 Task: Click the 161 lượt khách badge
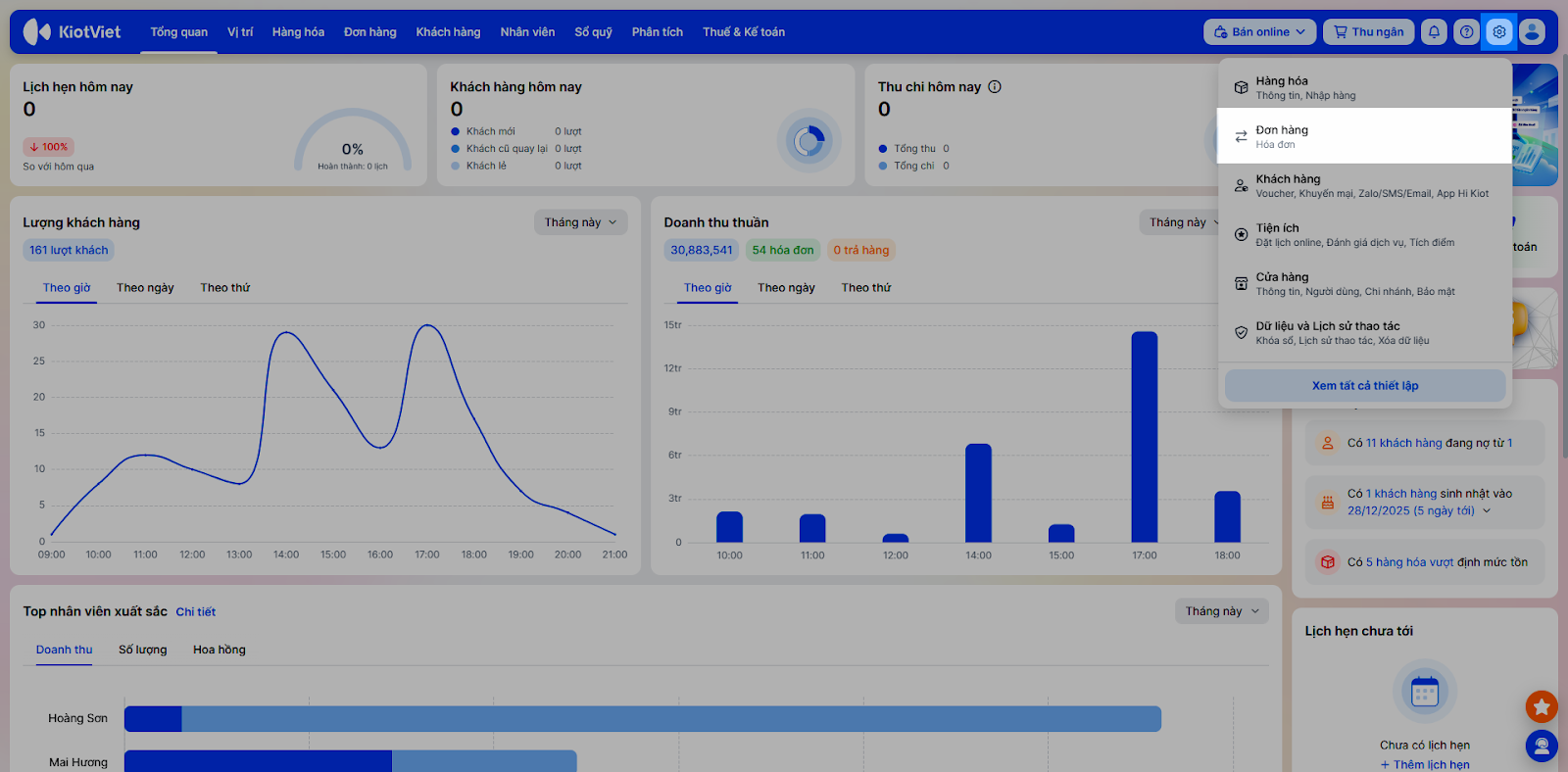click(x=69, y=250)
